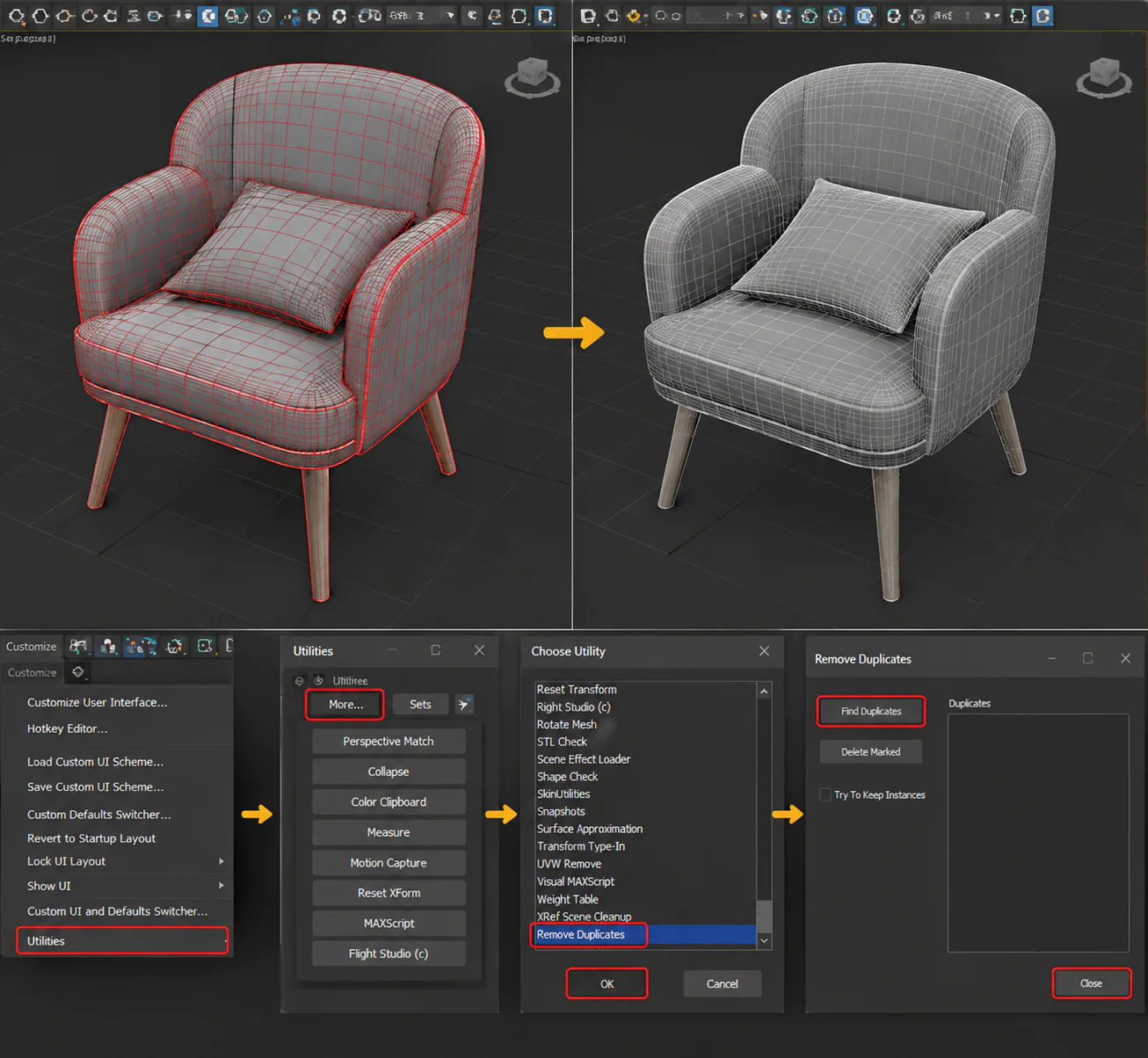
Task: Click the Find Duplicates button
Action: [x=871, y=711]
